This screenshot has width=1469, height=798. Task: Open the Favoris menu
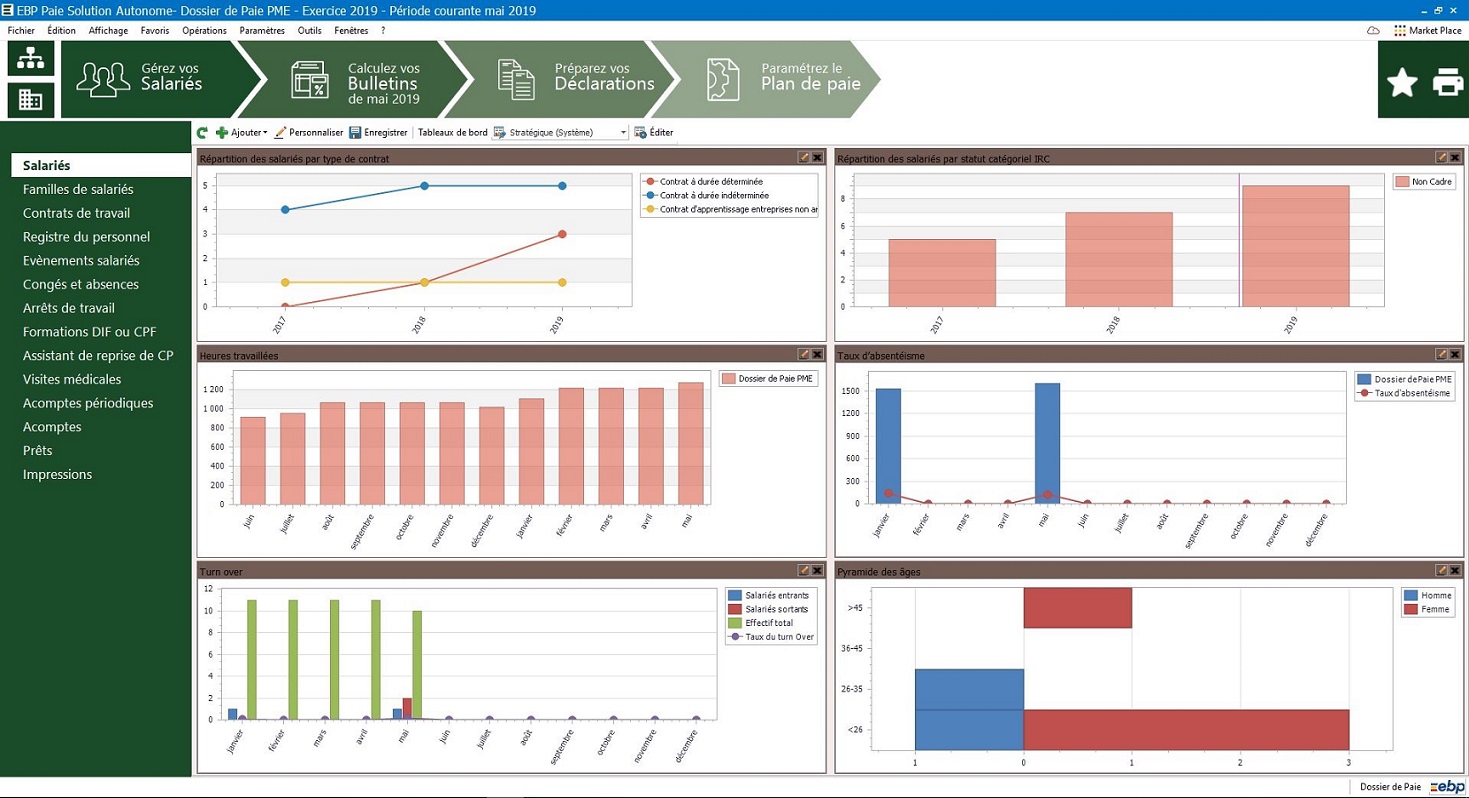tap(155, 31)
